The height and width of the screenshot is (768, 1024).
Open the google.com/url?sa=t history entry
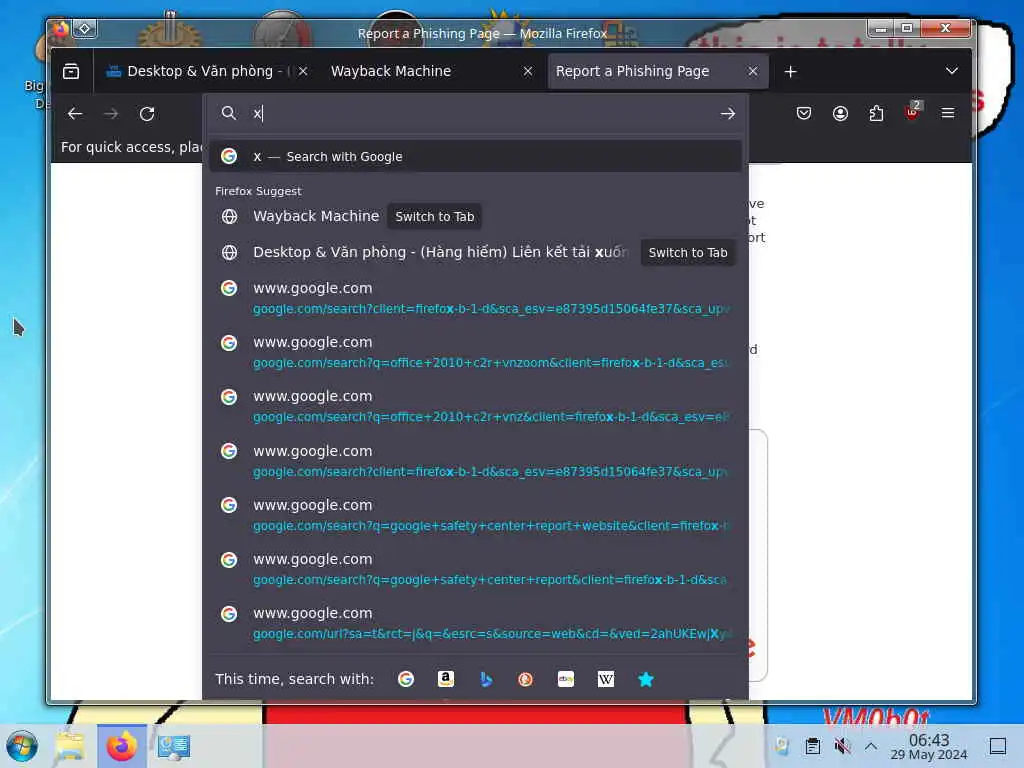point(475,623)
